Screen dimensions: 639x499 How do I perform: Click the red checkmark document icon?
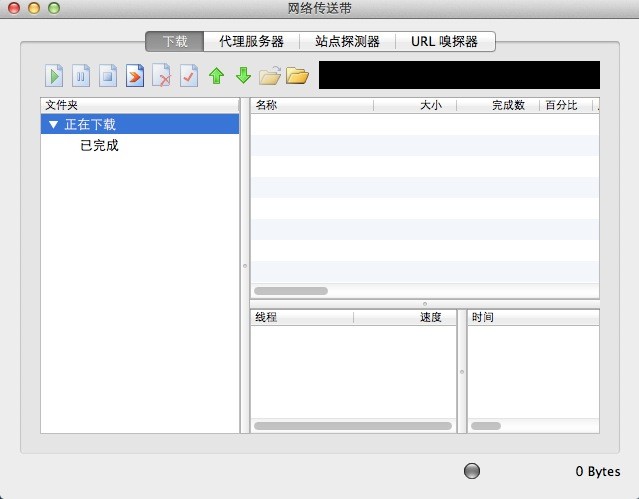pos(189,76)
